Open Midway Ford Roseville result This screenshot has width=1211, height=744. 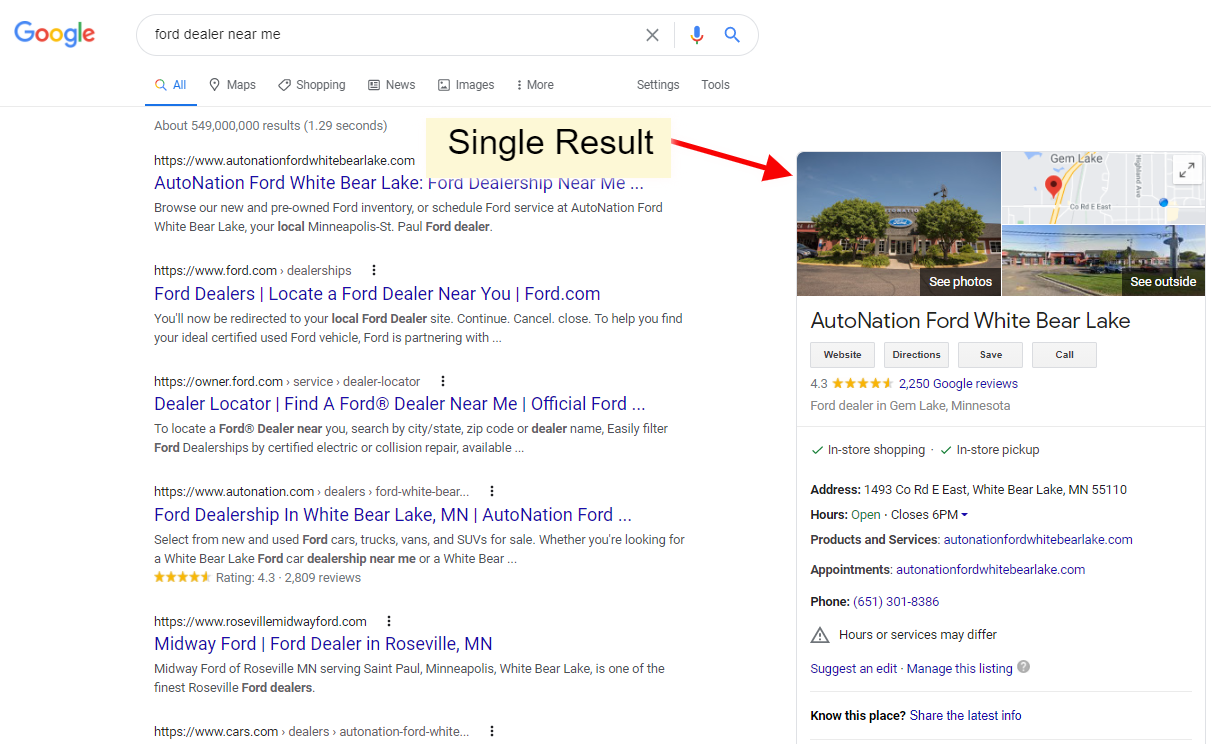(323, 644)
